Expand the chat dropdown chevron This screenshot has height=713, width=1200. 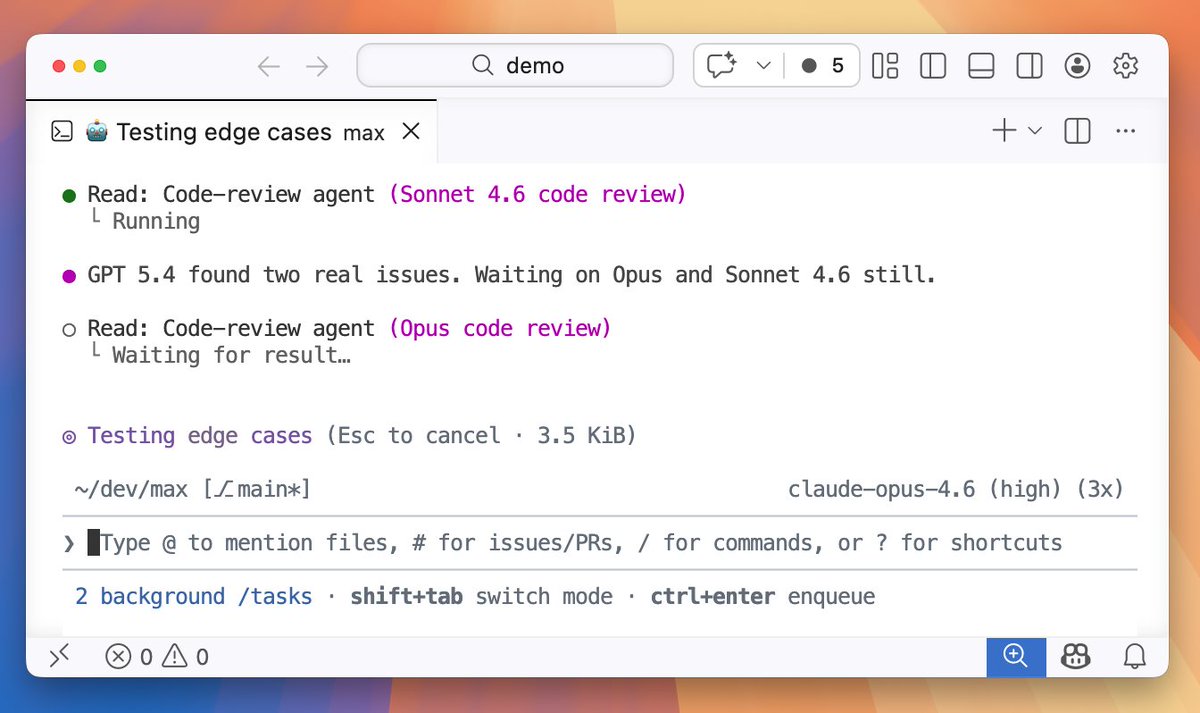pos(763,66)
